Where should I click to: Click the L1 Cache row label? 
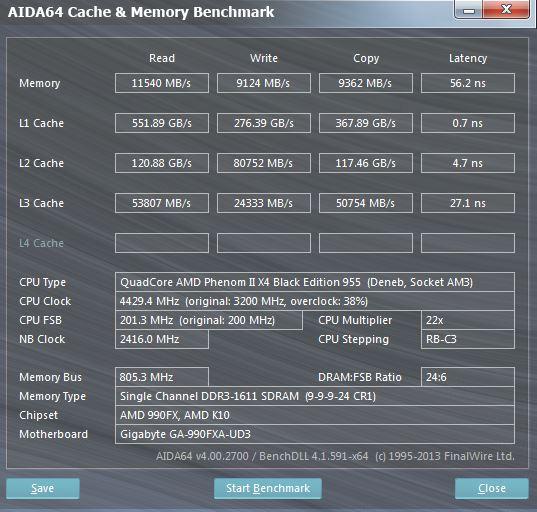tap(41, 123)
